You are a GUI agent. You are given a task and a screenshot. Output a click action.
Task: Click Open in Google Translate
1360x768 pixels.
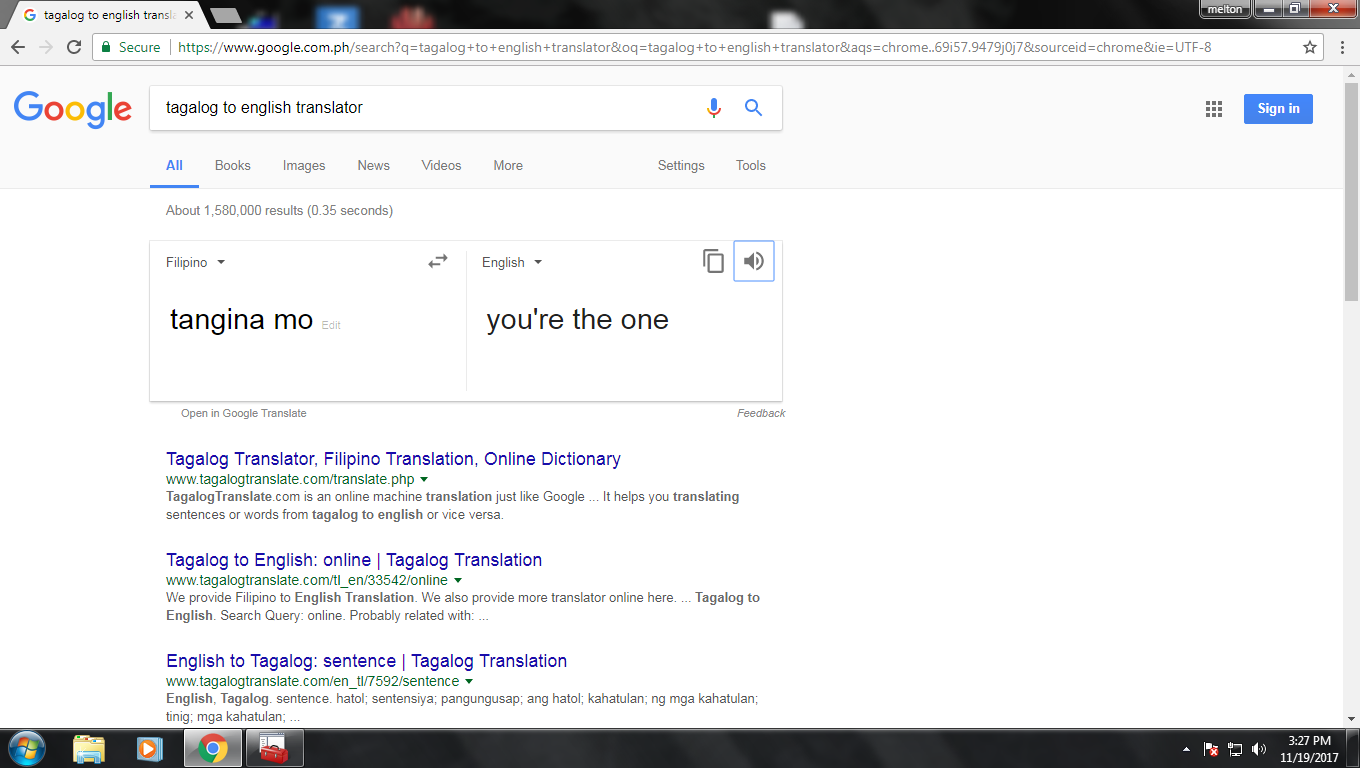(244, 413)
